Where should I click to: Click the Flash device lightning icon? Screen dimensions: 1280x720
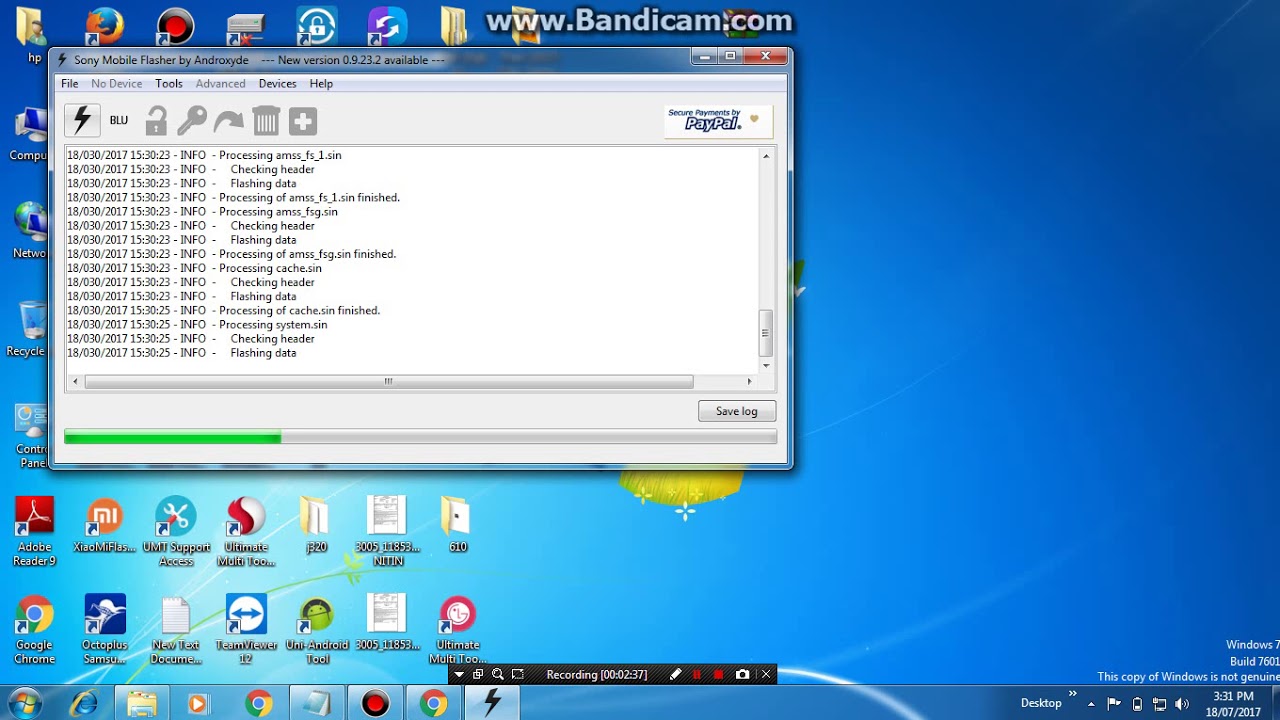pyautogui.click(x=82, y=120)
